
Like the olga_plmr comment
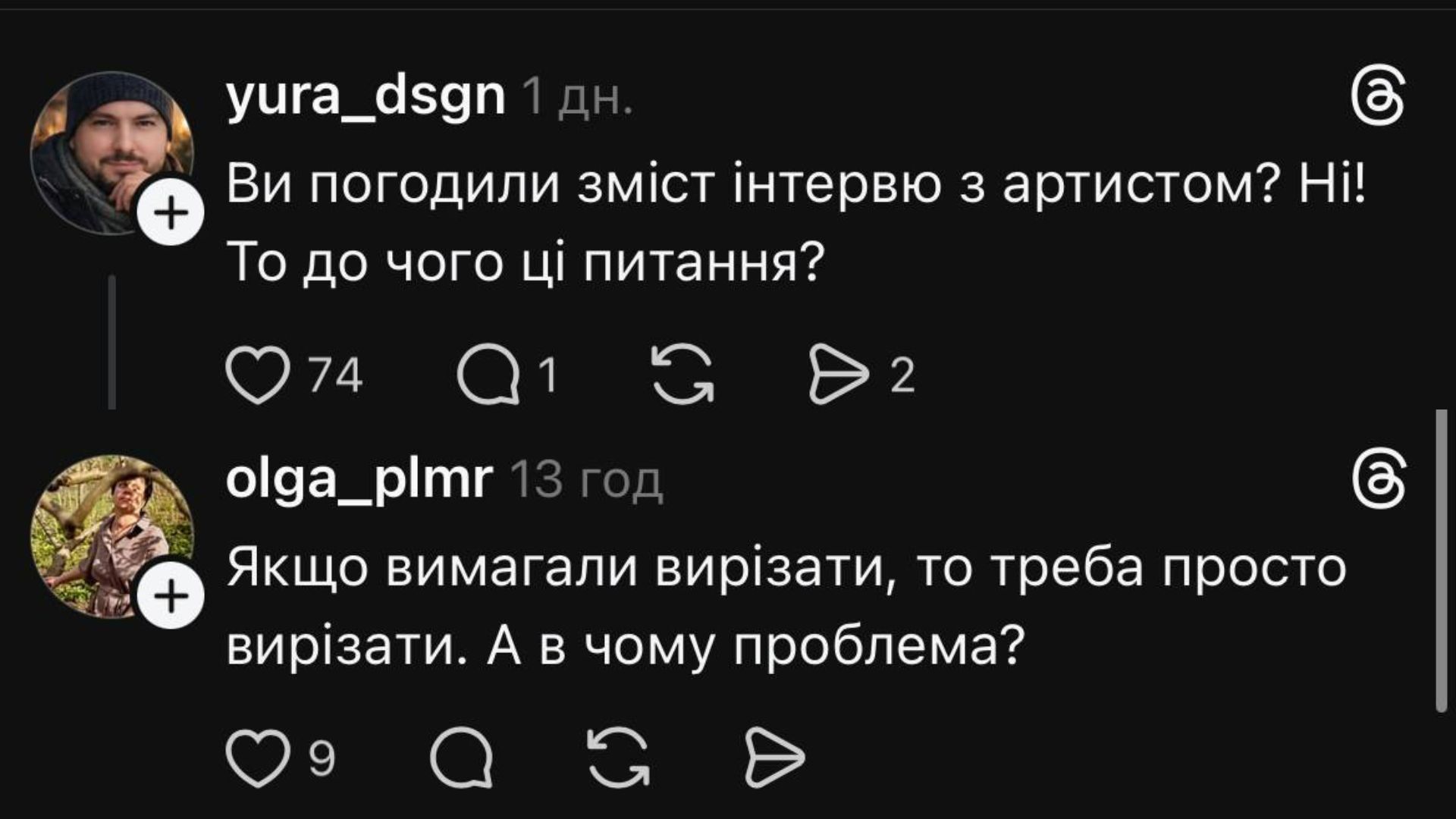tap(258, 757)
